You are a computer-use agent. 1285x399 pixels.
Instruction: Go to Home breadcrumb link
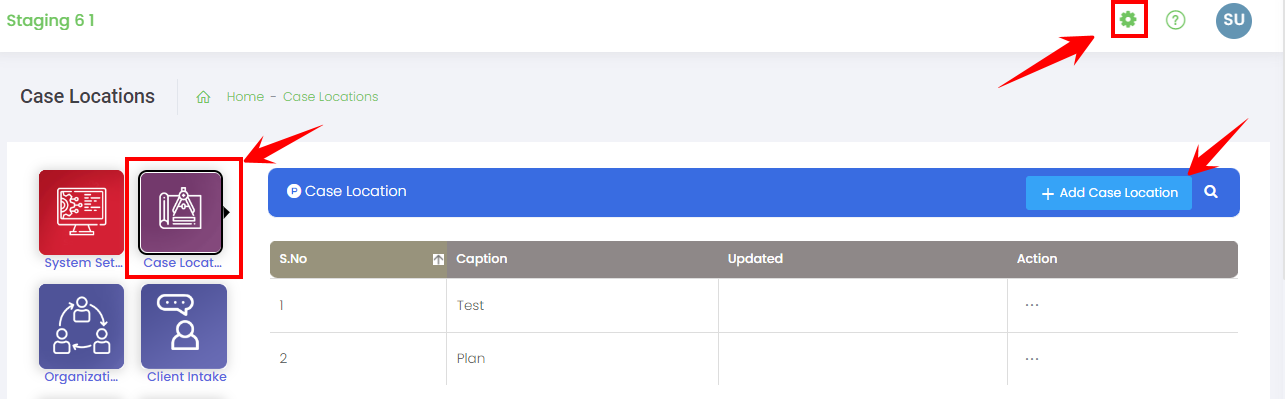click(245, 97)
